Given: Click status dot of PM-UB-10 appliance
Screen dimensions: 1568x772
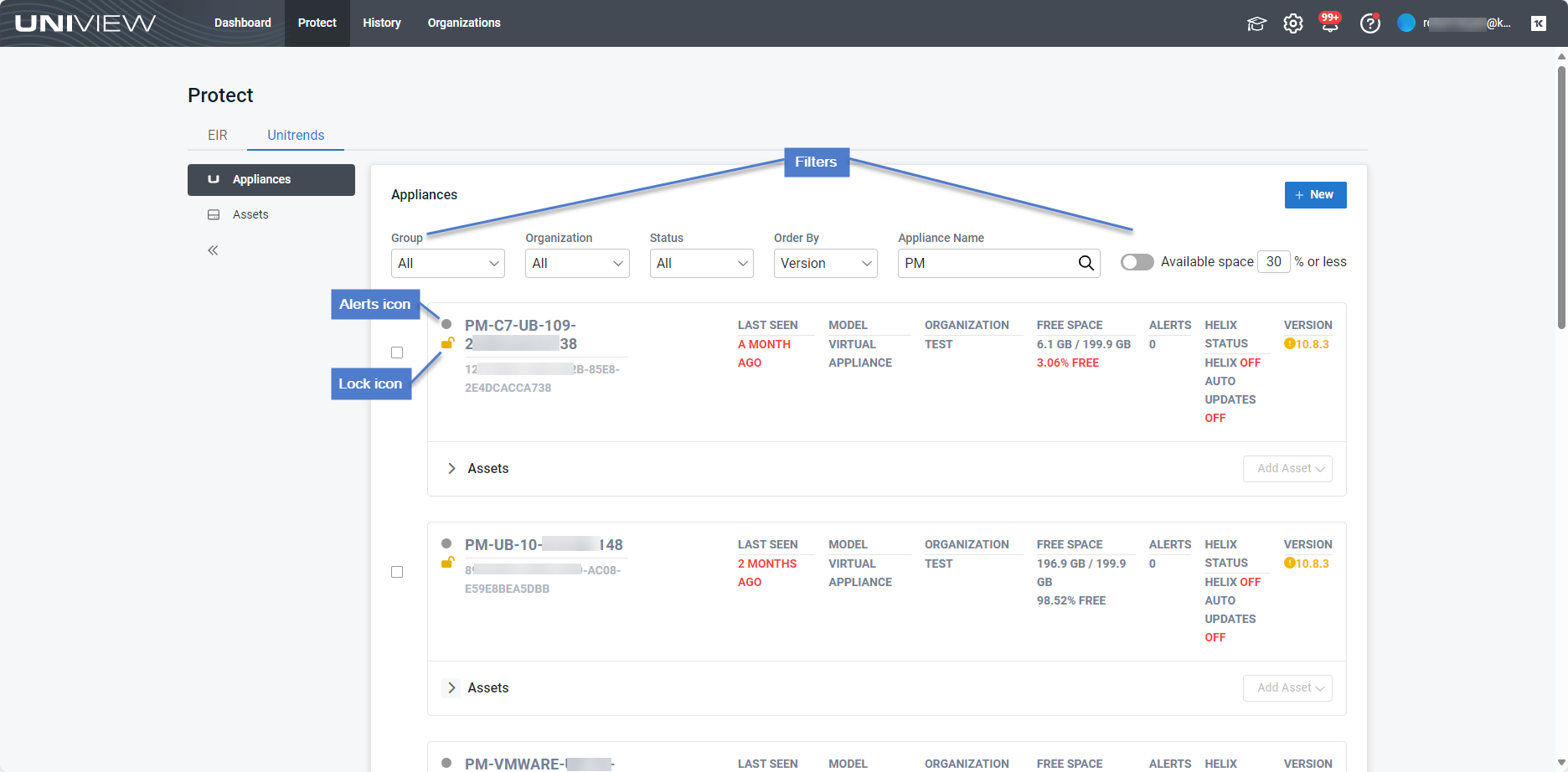Looking at the screenshot, I should point(446,543).
